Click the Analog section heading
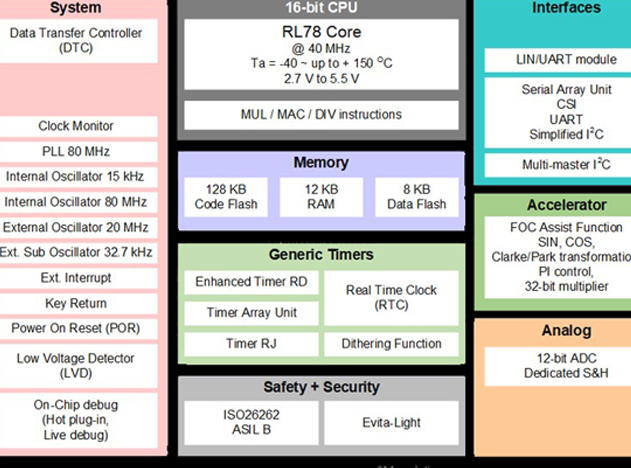Image resolution: width=631 pixels, height=468 pixels. click(567, 331)
